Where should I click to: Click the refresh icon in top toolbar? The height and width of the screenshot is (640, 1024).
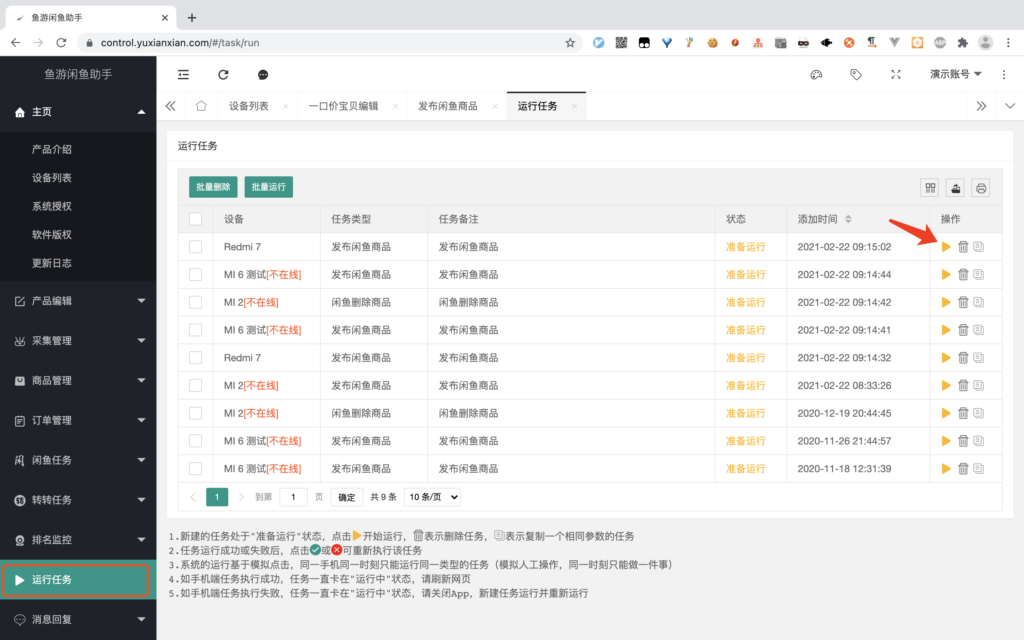tap(223, 74)
